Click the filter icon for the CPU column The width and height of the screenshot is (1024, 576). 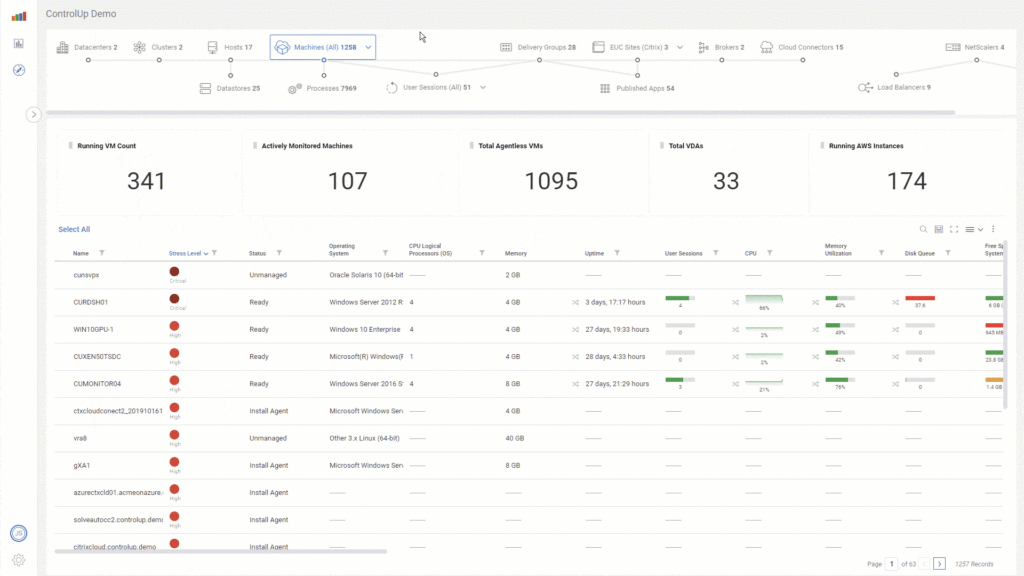(x=769, y=253)
